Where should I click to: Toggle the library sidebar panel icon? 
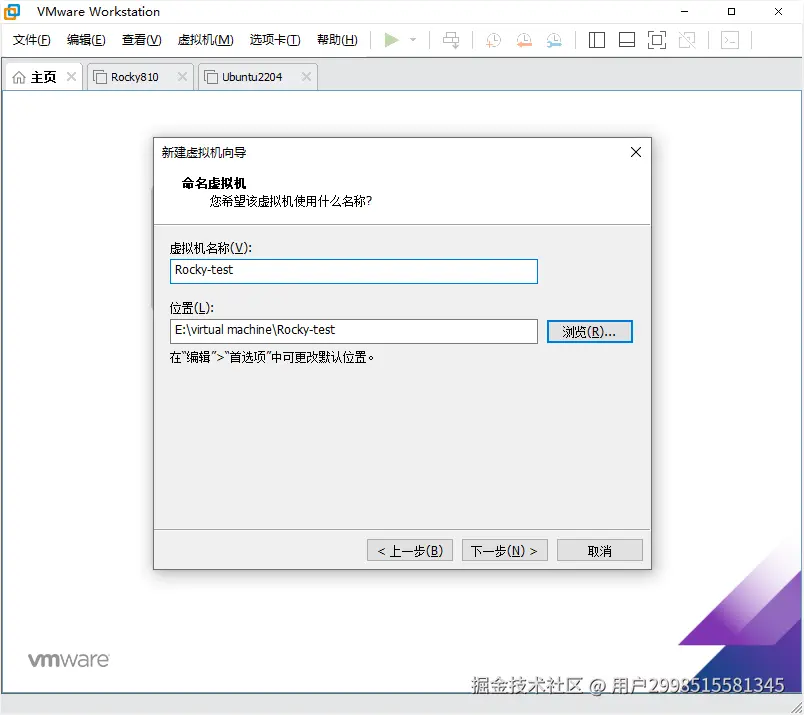pos(596,39)
